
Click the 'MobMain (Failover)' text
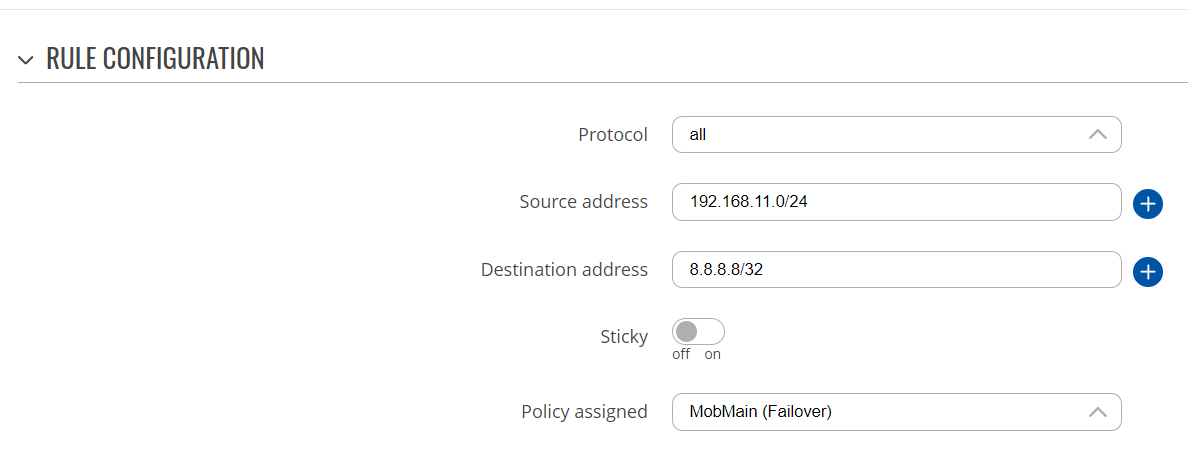click(761, 412)
